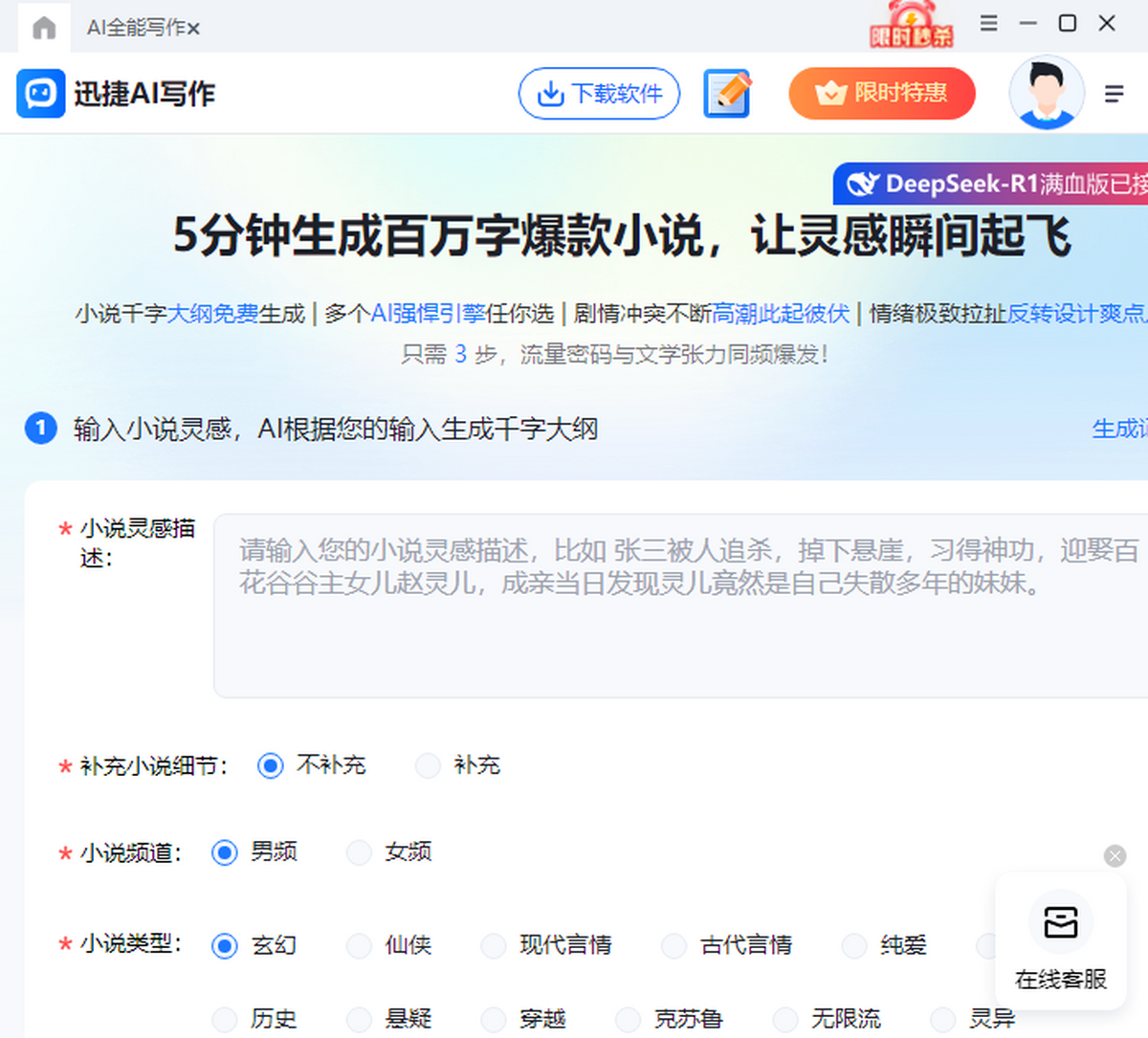This screenshot has height=1038, width=1148.
Task: Close the AI全能写作 tab
Action: pyautogui.click(x=194, y=29)
